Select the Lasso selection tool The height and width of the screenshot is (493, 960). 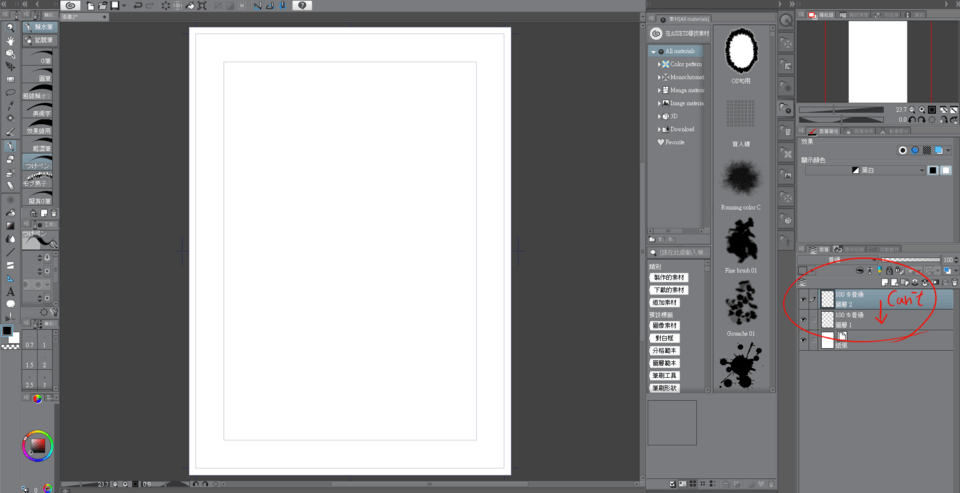click(10, 92)
